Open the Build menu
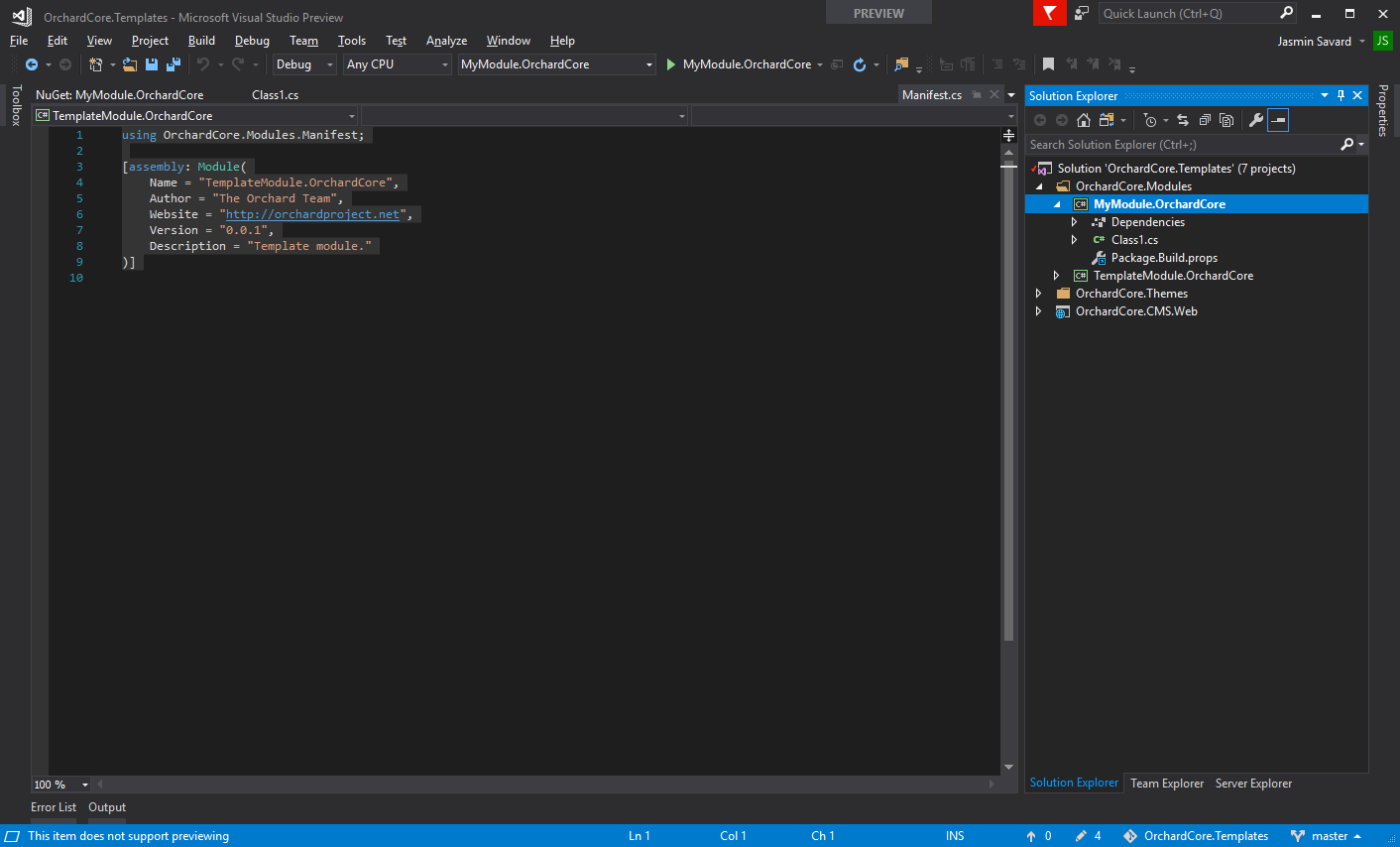This screenshot has height=847, width=1400. pos(201,41)
